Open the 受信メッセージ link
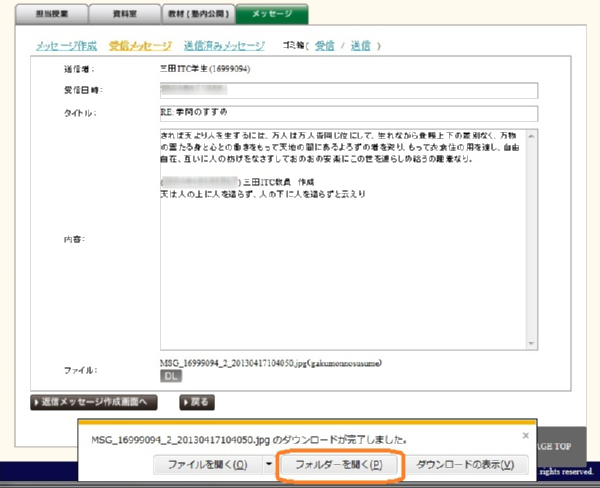 coord(140,46)
